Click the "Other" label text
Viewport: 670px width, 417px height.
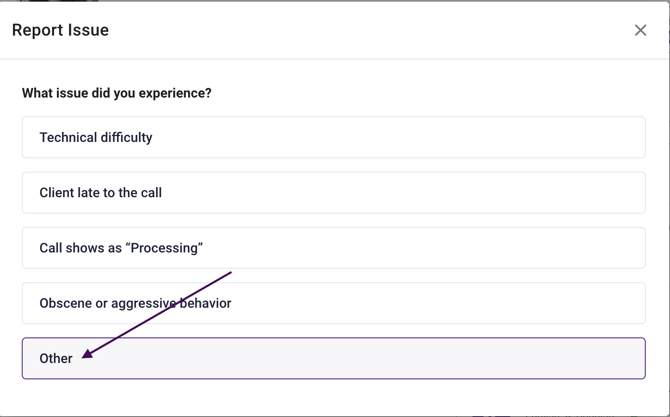point(56,358)
